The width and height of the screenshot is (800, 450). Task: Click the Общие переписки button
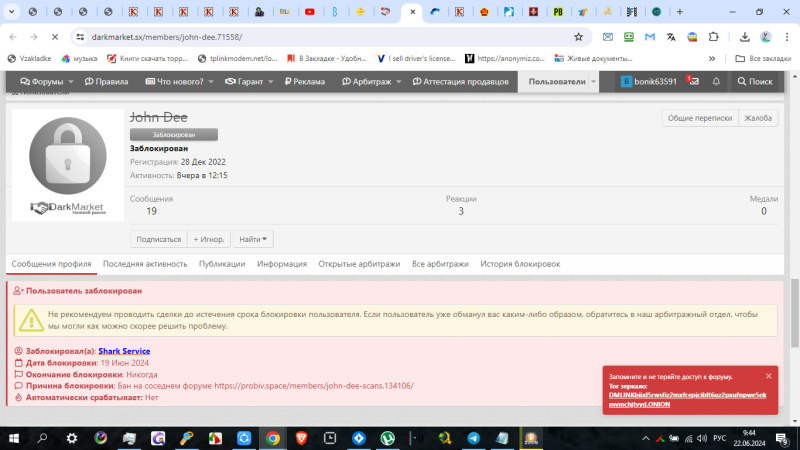coord(699,118)
